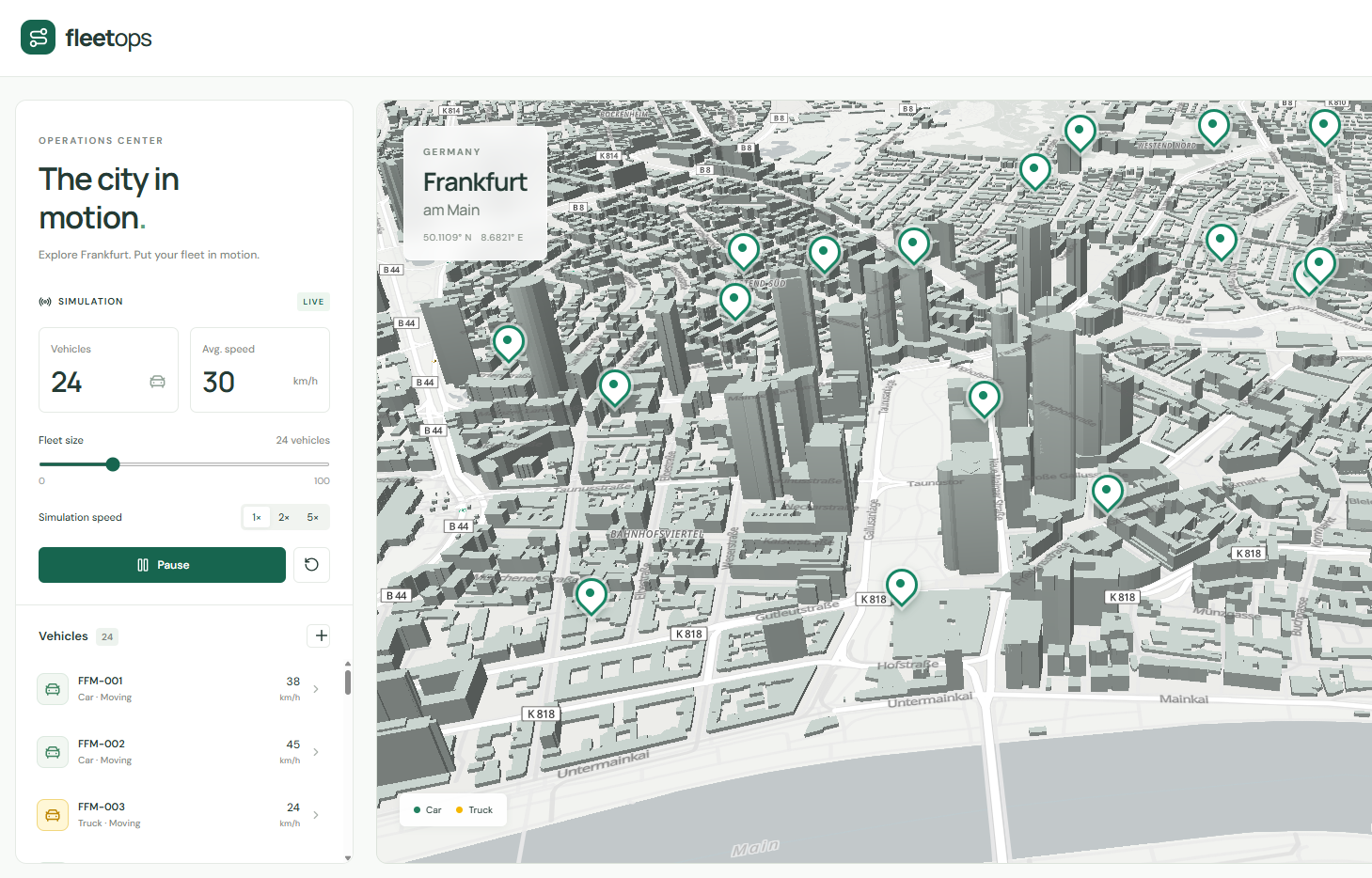This screenshot has height=878, width=1372.
Task: Click the 38 km/h speed of FFM-001
Action: coord(292,688)
